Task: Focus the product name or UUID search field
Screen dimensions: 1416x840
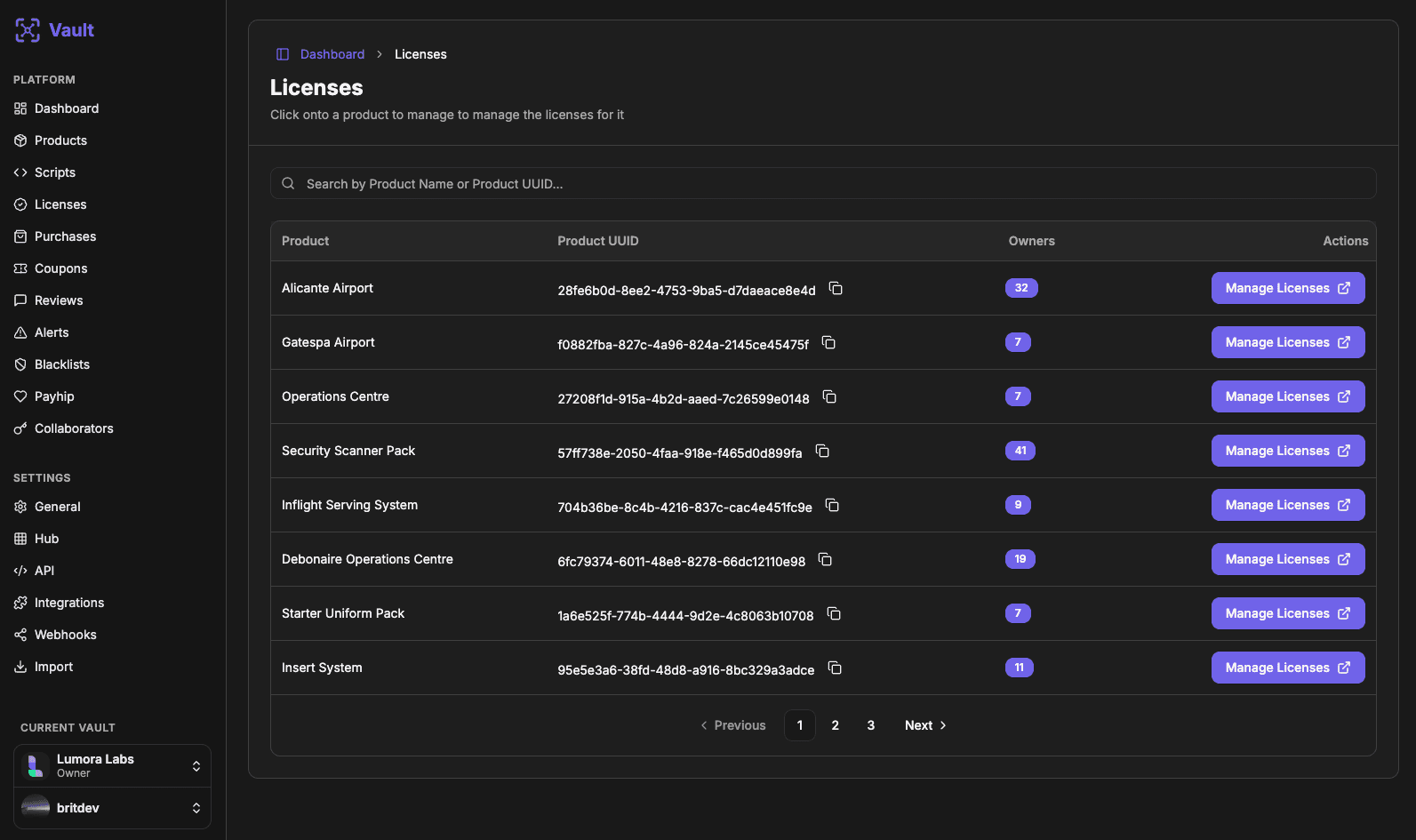Action: (823, 183)
